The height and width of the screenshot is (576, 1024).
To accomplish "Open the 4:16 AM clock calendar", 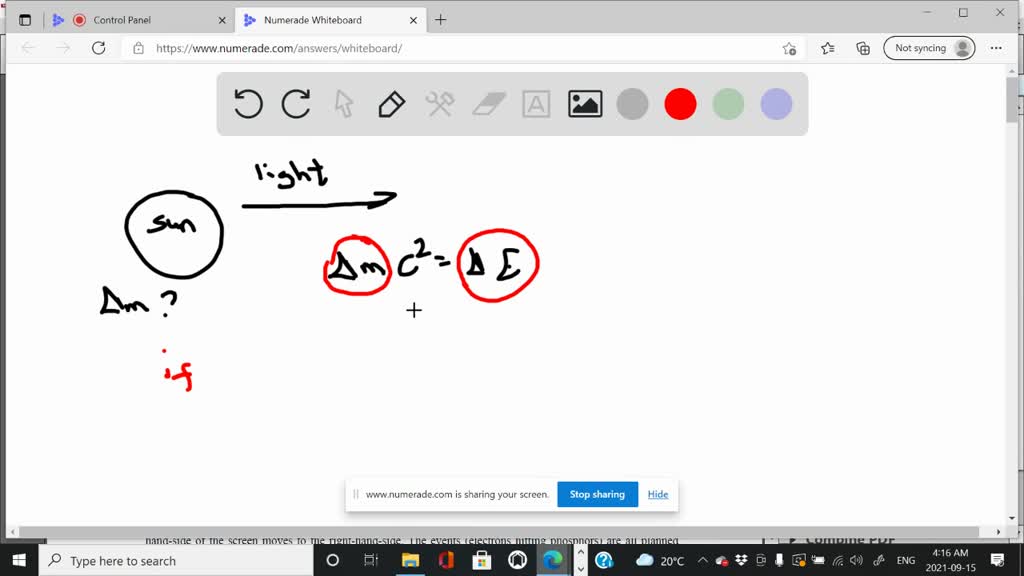I will click(x=950, y=560).
